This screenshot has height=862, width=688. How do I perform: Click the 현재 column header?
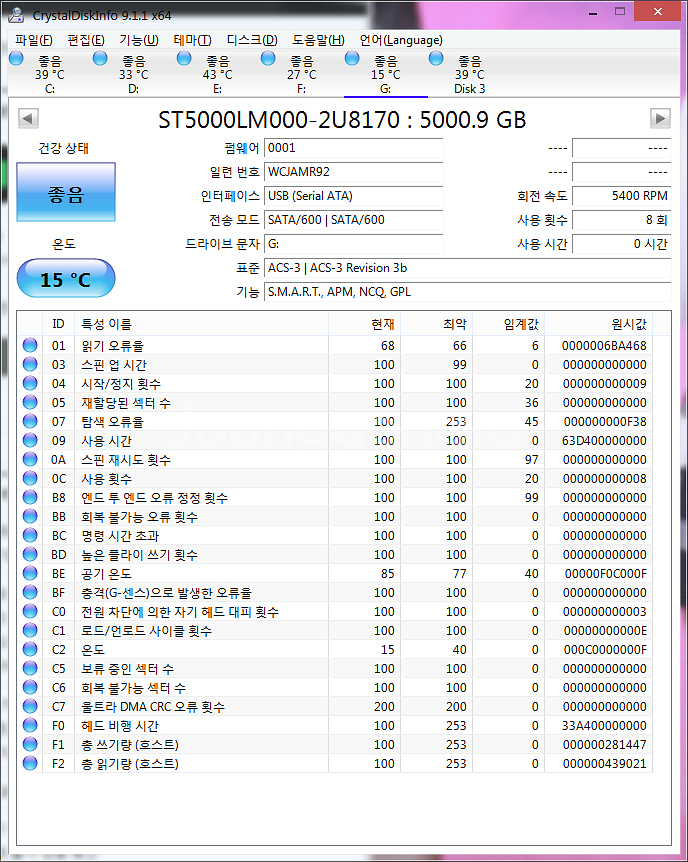coord(365,324)
